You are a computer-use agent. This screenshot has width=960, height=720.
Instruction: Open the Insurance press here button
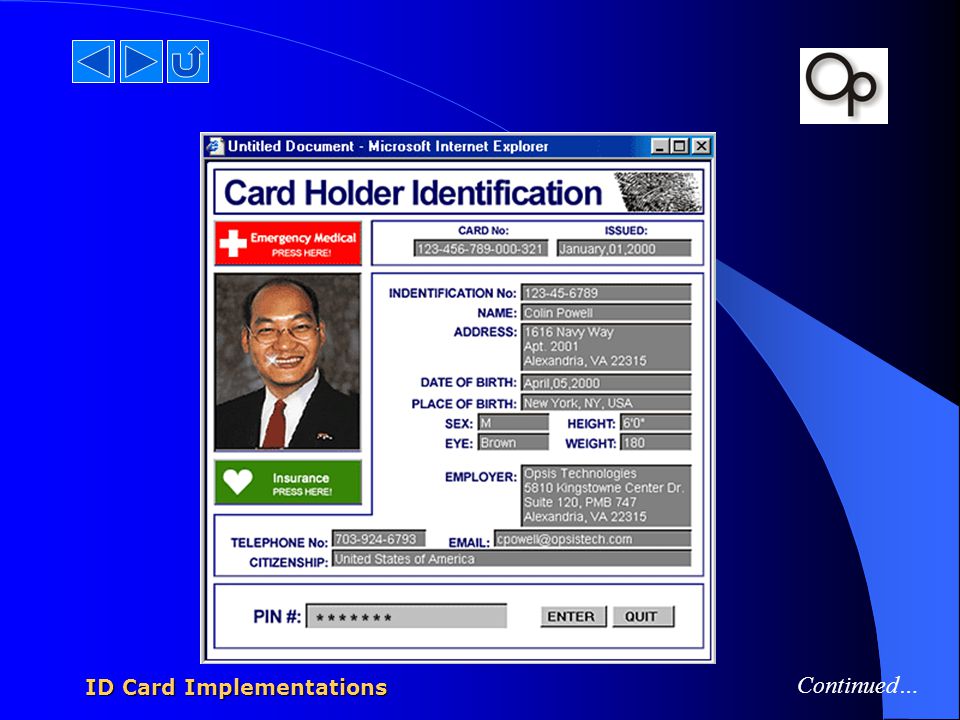[x=288, y=482]
